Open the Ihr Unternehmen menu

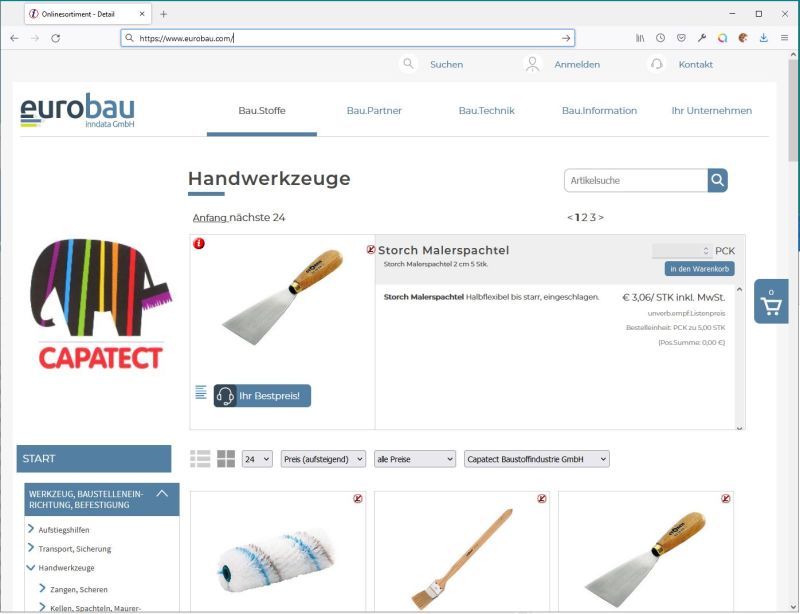point(712,111)
